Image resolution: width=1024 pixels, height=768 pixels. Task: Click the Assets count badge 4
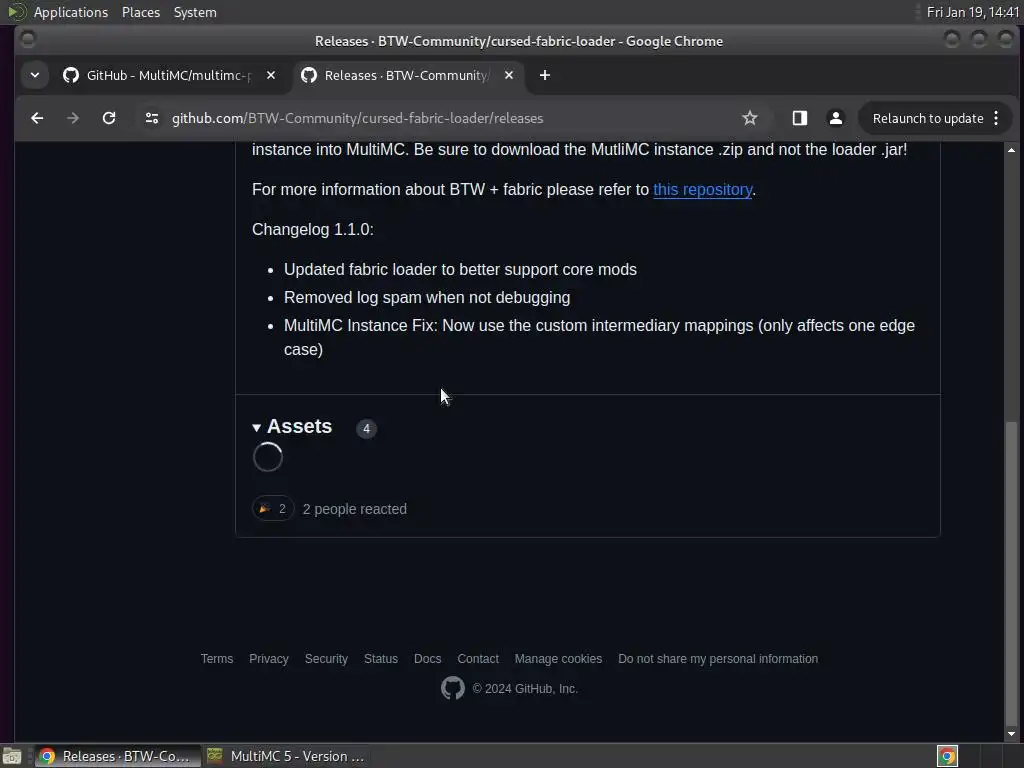(x=366, y=428)
